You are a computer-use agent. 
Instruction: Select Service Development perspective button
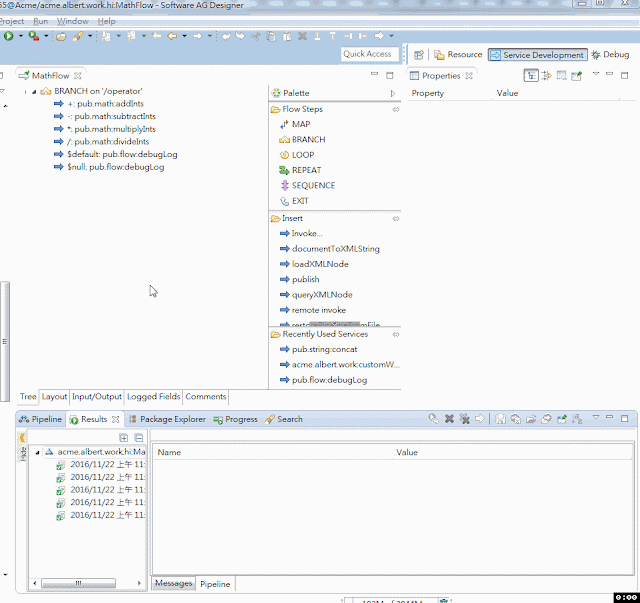pos(538,55)
